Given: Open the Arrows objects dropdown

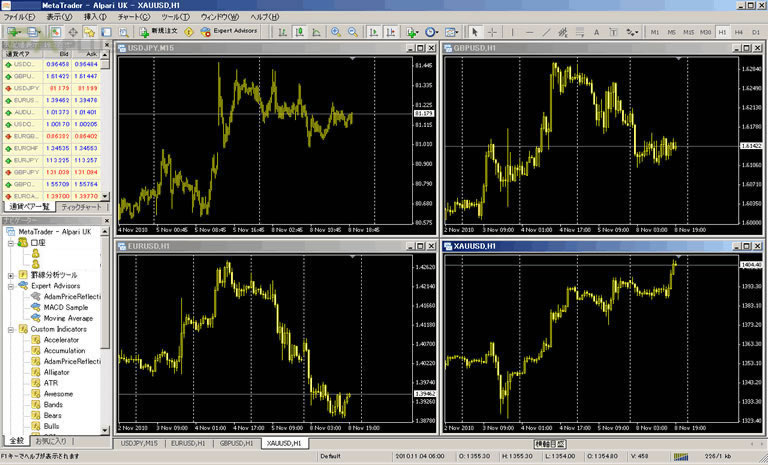Looking at the screenshot, I should [x=632, y=32].
